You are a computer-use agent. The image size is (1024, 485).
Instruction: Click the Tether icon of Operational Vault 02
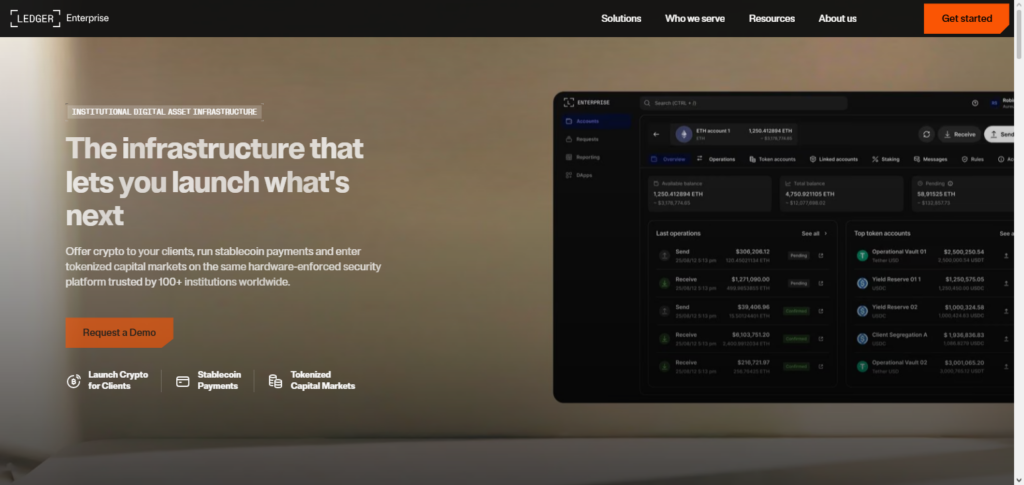pos(862,366)
